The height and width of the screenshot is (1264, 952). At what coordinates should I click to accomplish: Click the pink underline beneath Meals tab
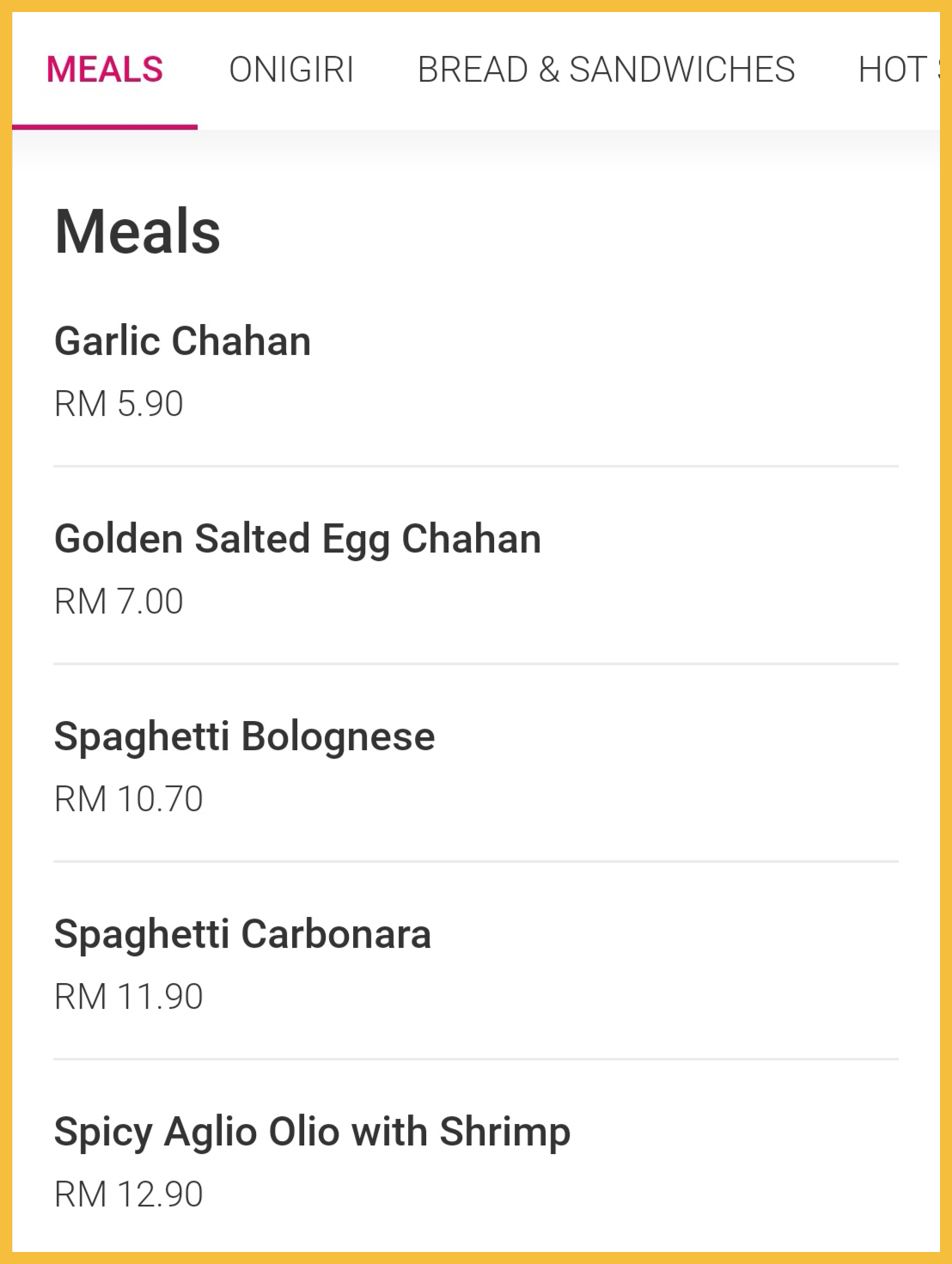click(x=105, y=127)
